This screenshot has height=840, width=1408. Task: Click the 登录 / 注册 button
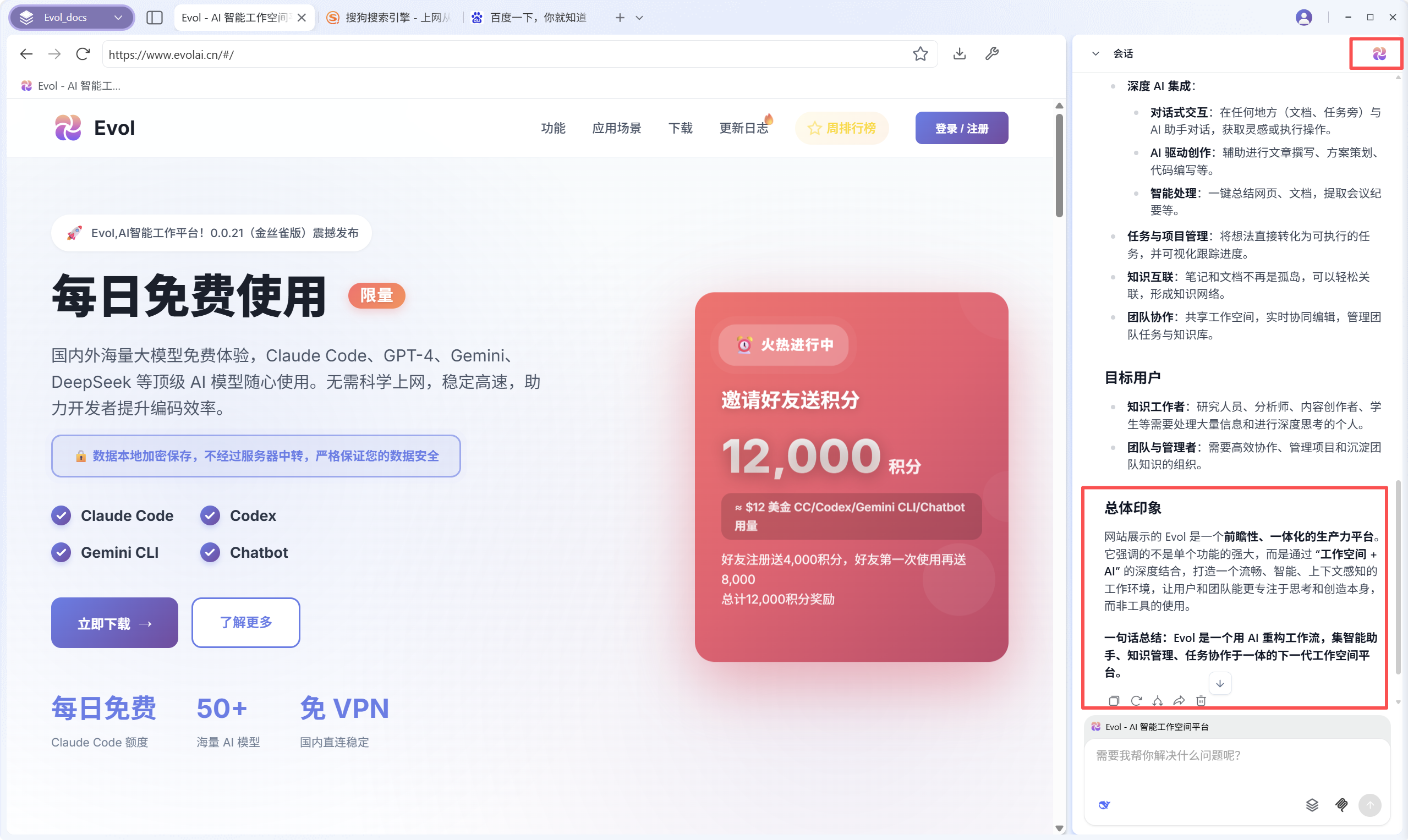[961, 128]
